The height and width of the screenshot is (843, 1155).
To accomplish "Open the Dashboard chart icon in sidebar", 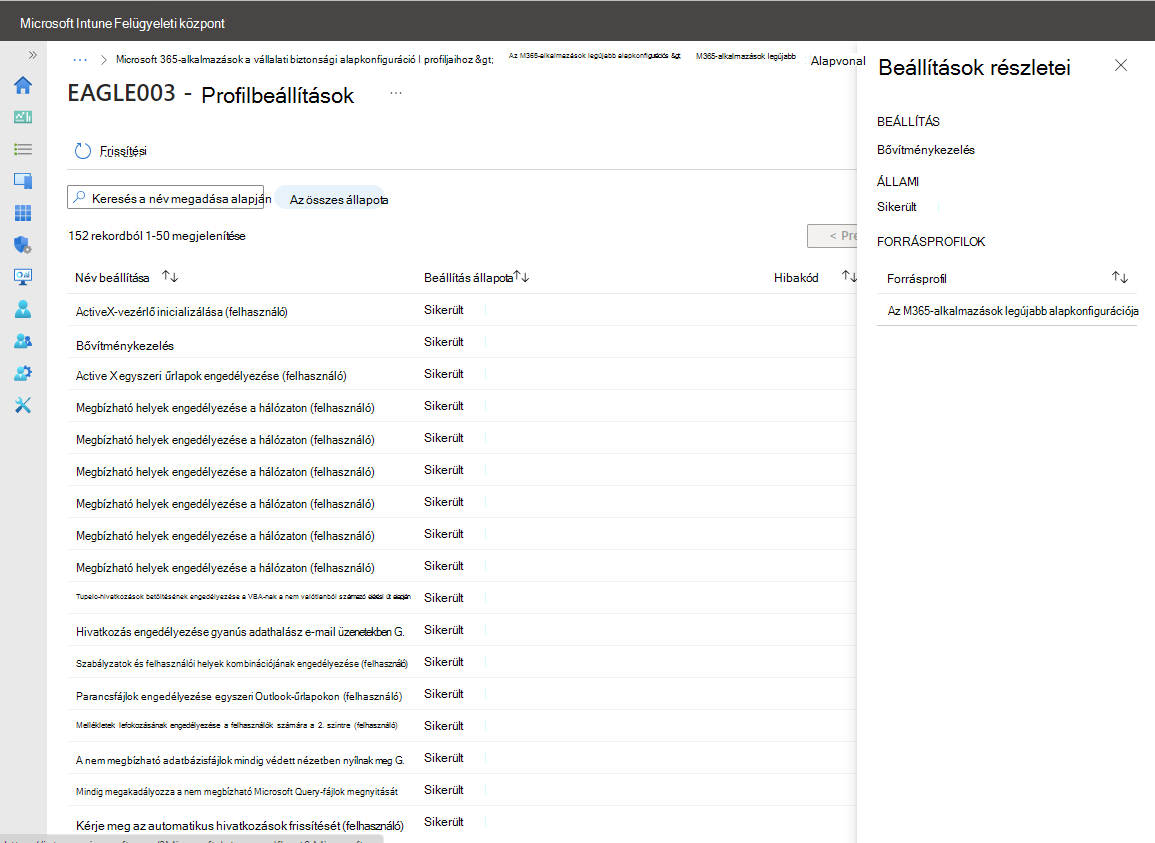I will click(x=23, y=117).
